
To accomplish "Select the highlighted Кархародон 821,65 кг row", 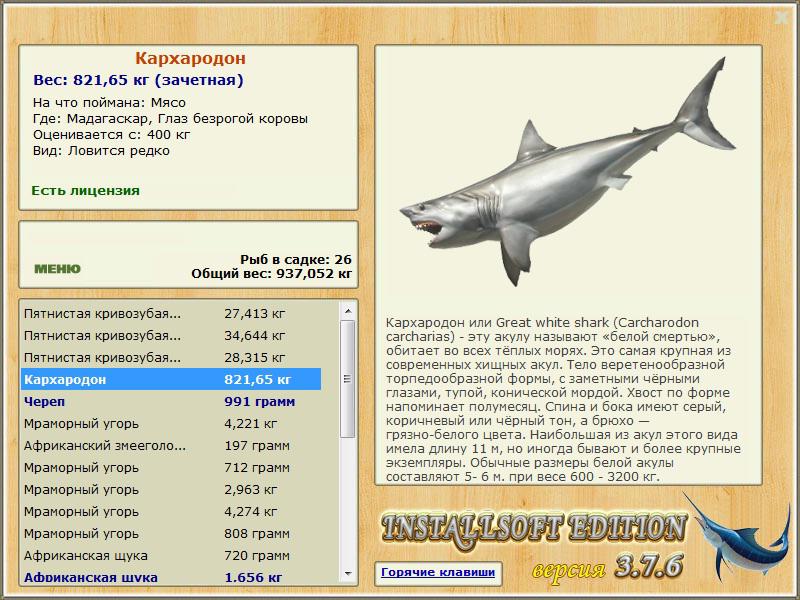I will (x=171, y=380).
